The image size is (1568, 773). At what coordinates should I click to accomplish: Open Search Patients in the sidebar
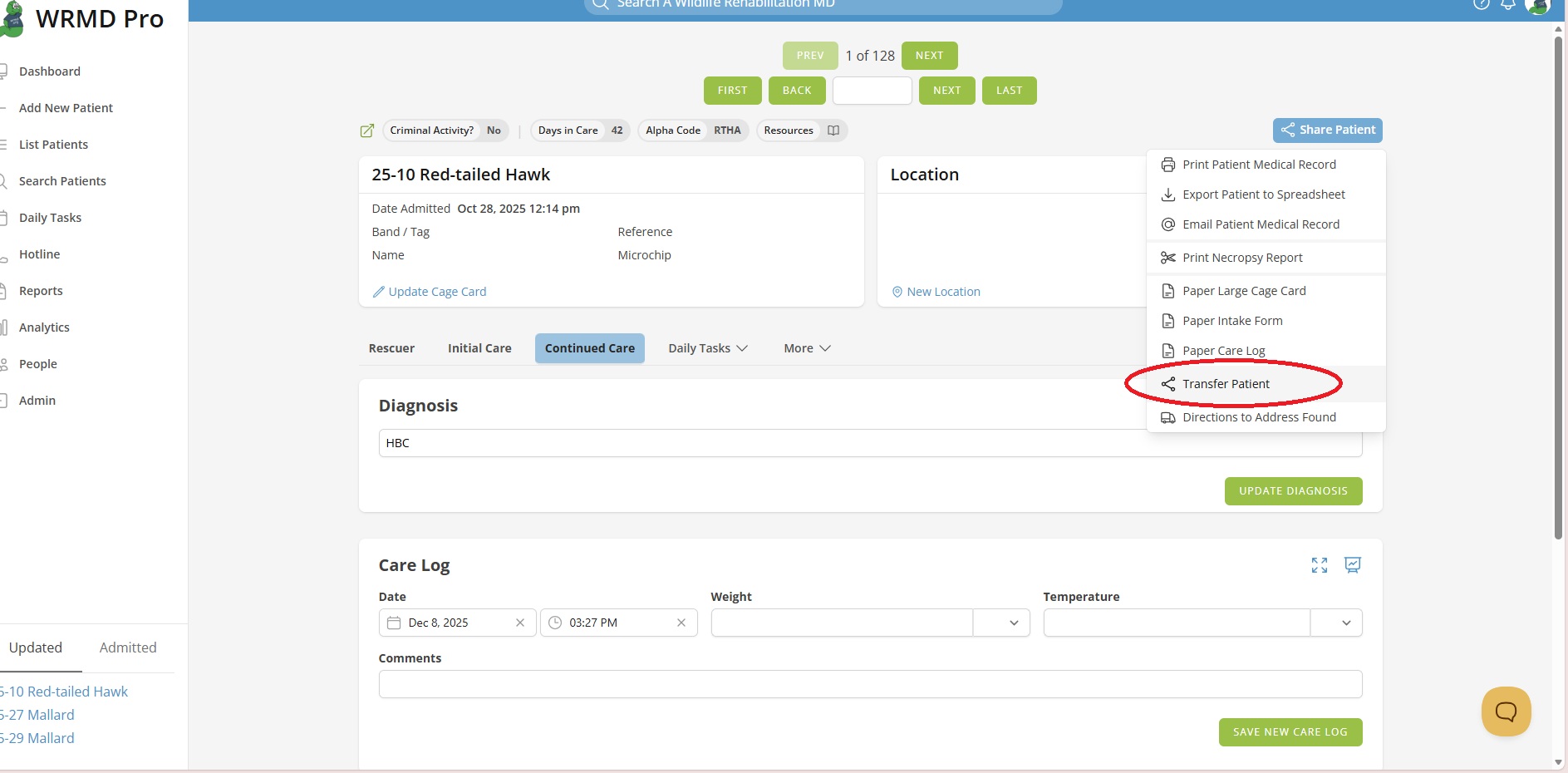(62, 181)
